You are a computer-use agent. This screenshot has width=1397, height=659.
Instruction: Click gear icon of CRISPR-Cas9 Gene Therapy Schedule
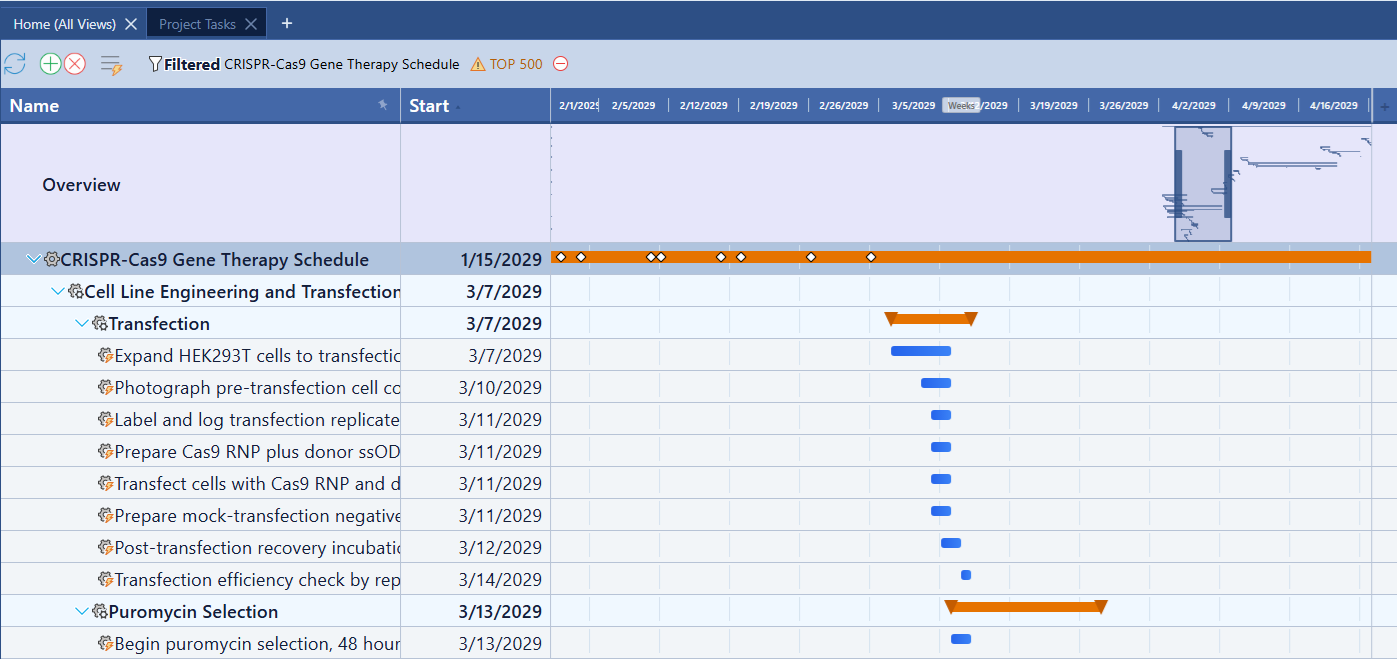tap(52, 260)
